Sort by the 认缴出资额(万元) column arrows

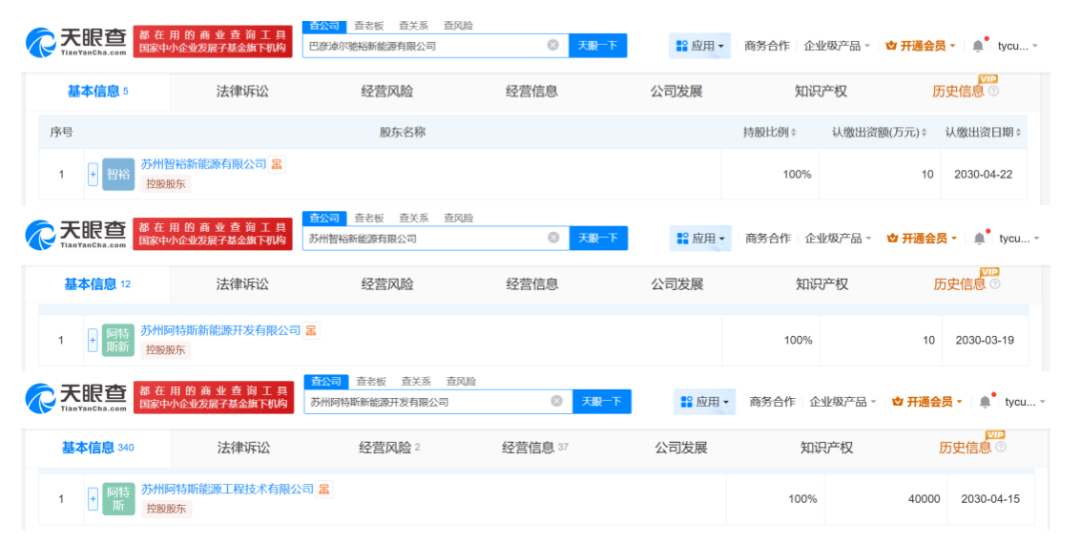pos(924,132)
